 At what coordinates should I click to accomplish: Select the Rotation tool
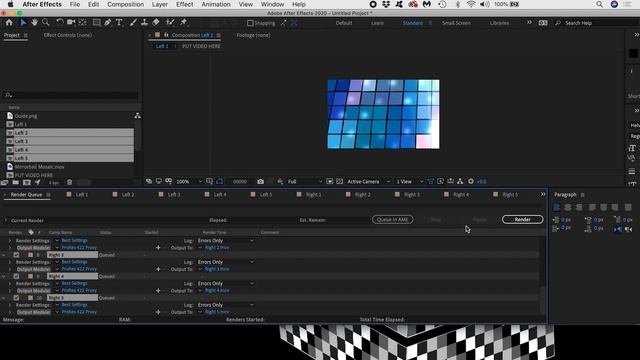[x=60, y=22]
